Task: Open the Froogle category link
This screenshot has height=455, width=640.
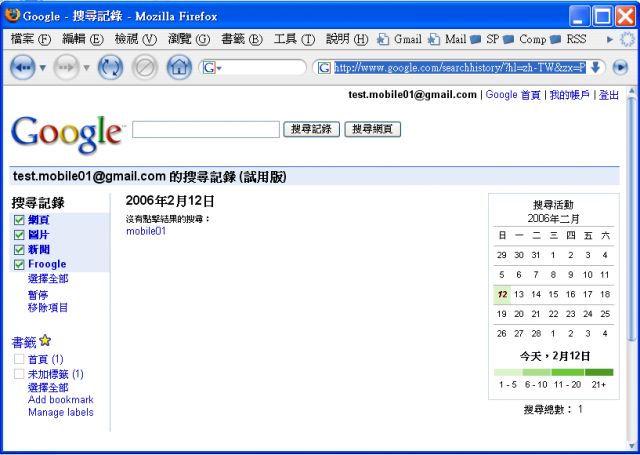Action: click(47, 264)
